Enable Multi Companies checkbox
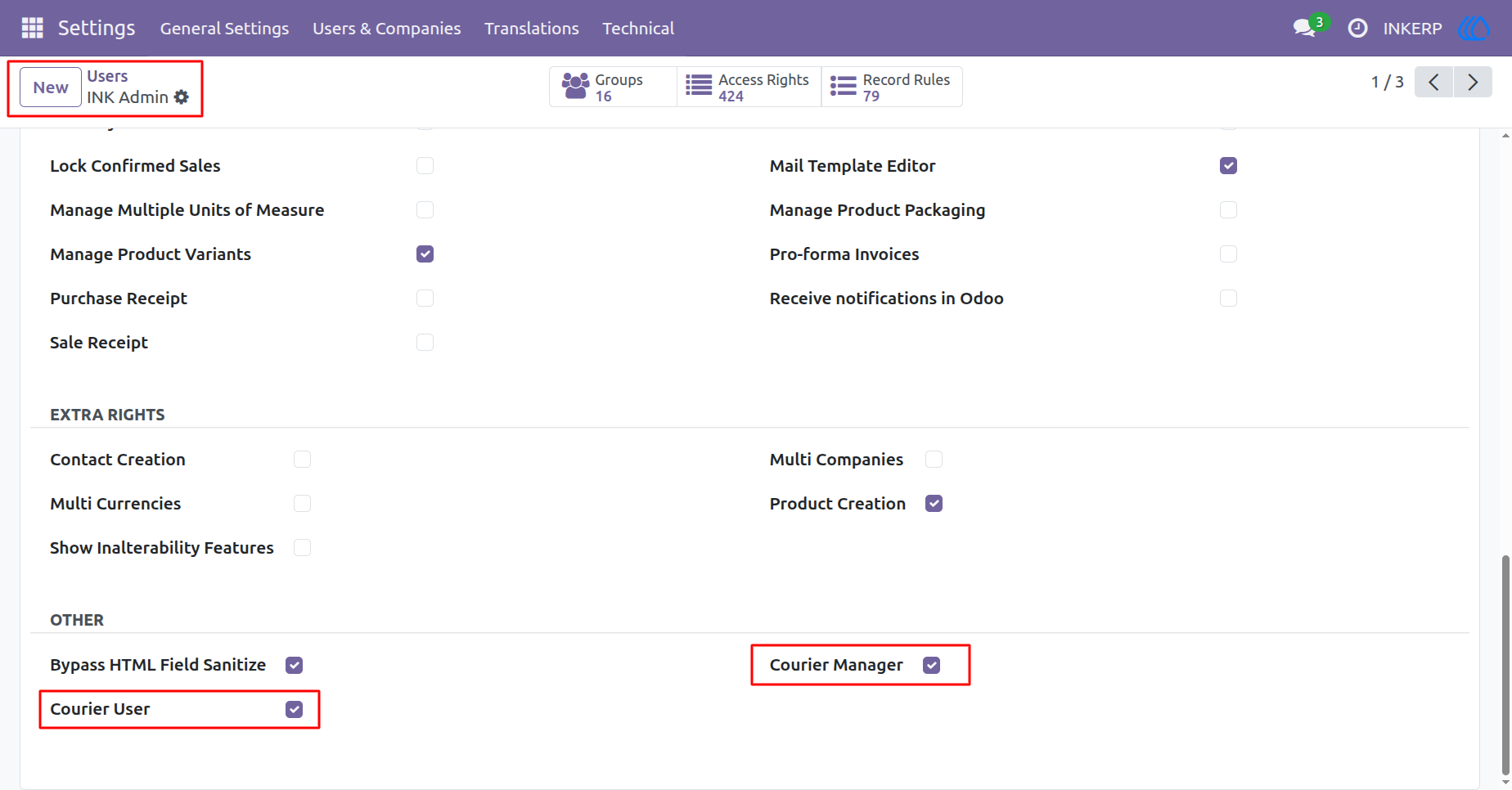Image resolution: width=1512 pixels, height=790 pixels. pos(934,460)
